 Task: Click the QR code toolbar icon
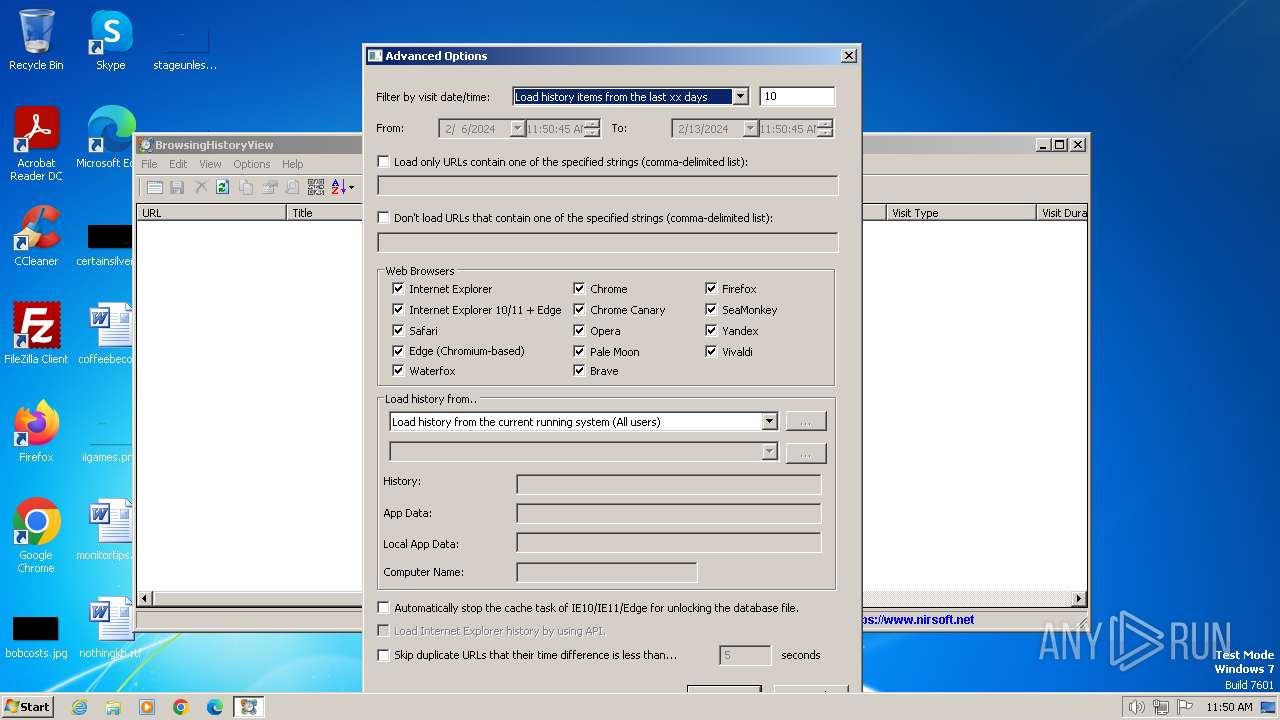[x=316, y=187]
